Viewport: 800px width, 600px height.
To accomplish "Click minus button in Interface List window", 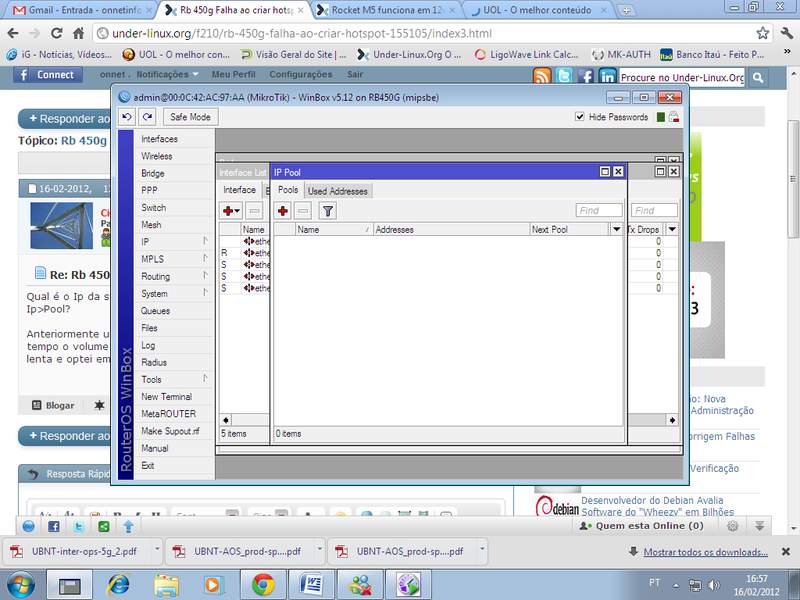I will (x=254, y=211).
